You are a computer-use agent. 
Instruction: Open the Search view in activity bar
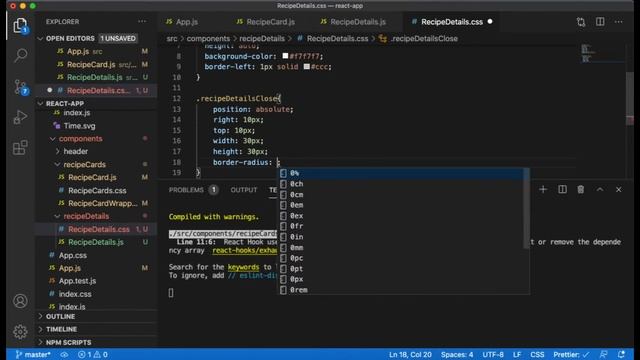pyautogui.click(x=20, y=56)
